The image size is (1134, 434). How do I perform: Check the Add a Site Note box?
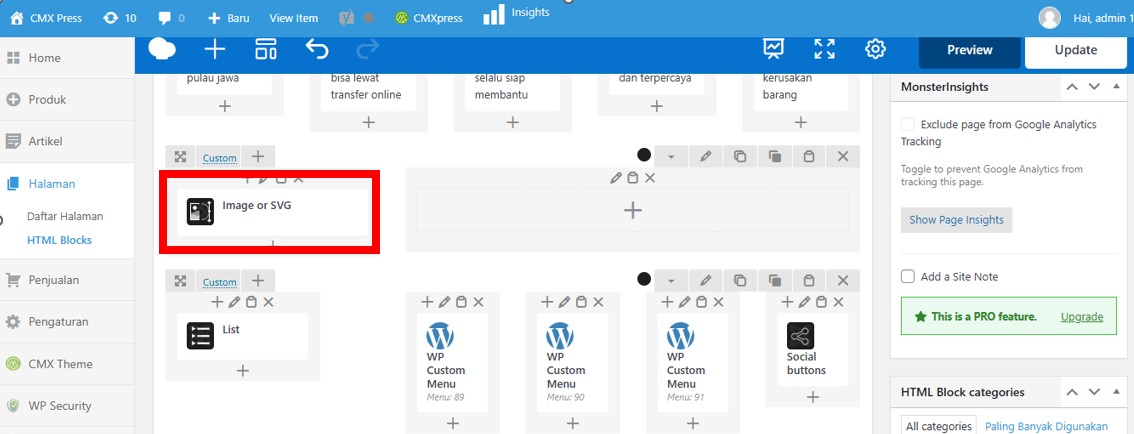tap(908, 276)
